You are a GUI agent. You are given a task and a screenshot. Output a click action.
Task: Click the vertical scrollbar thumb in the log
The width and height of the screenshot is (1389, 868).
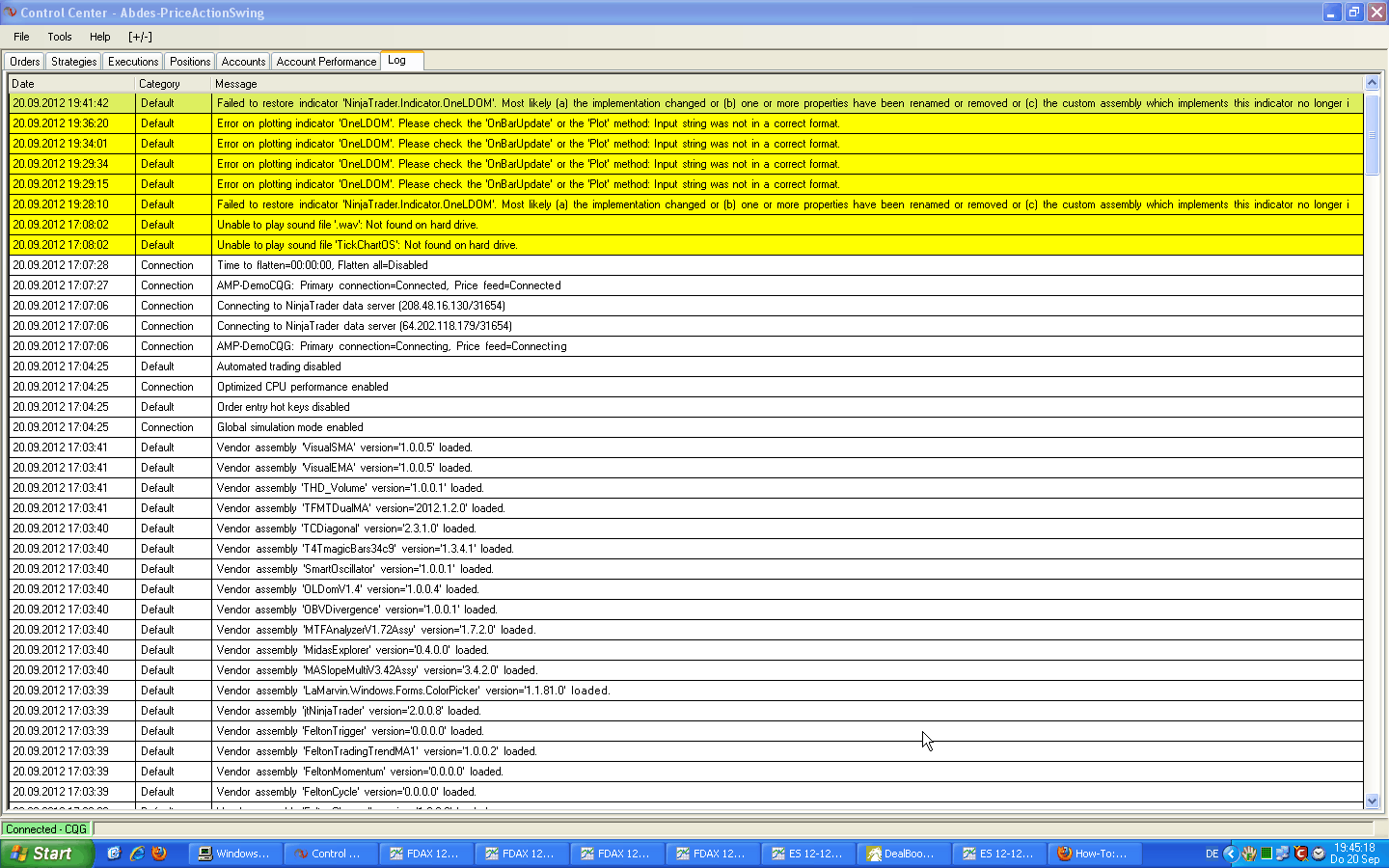coord(1372,134)
